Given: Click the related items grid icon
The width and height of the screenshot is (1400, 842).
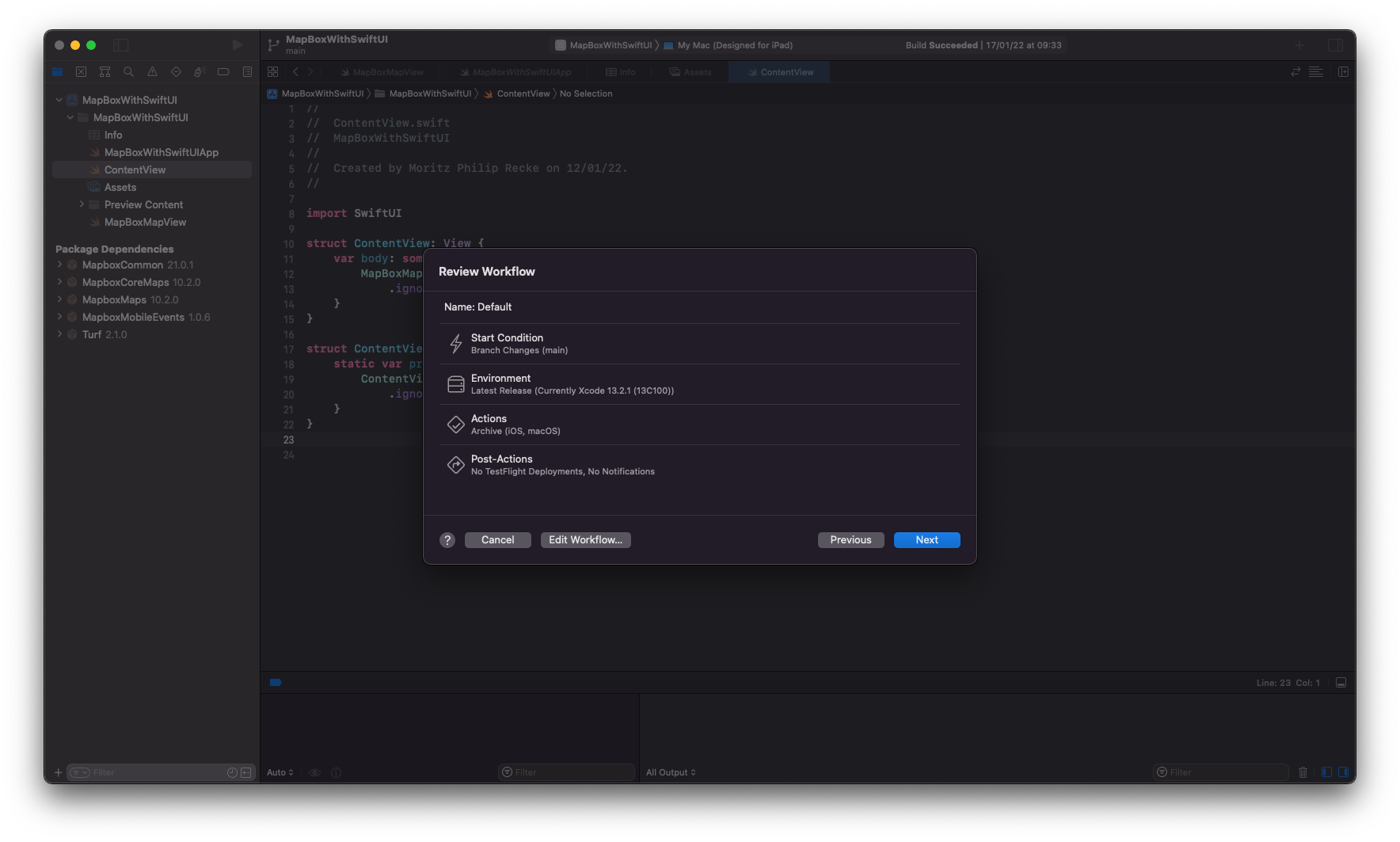Looking at the screenshot, I should tap(272, 72).
